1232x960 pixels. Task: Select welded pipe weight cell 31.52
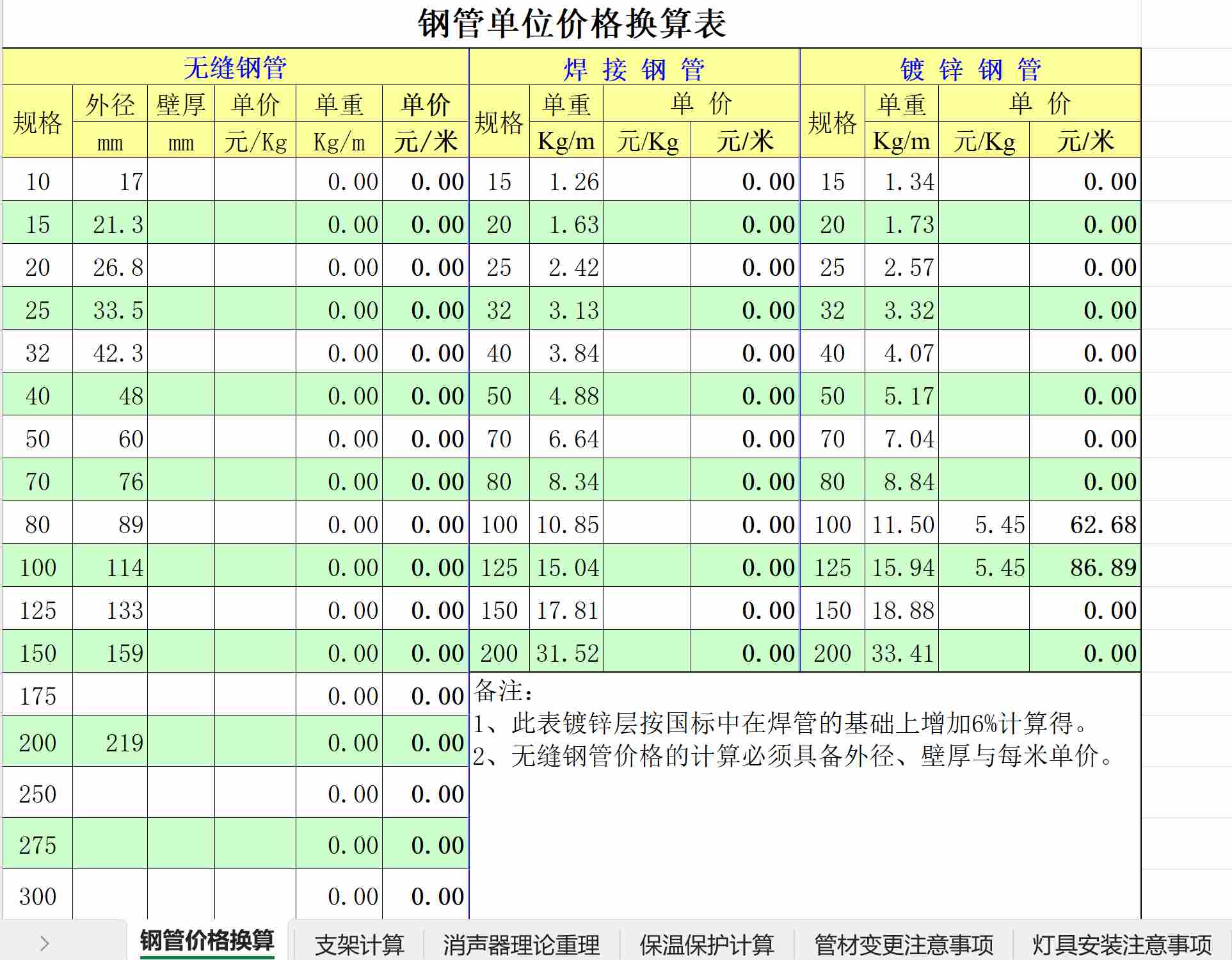click(566, 653)
